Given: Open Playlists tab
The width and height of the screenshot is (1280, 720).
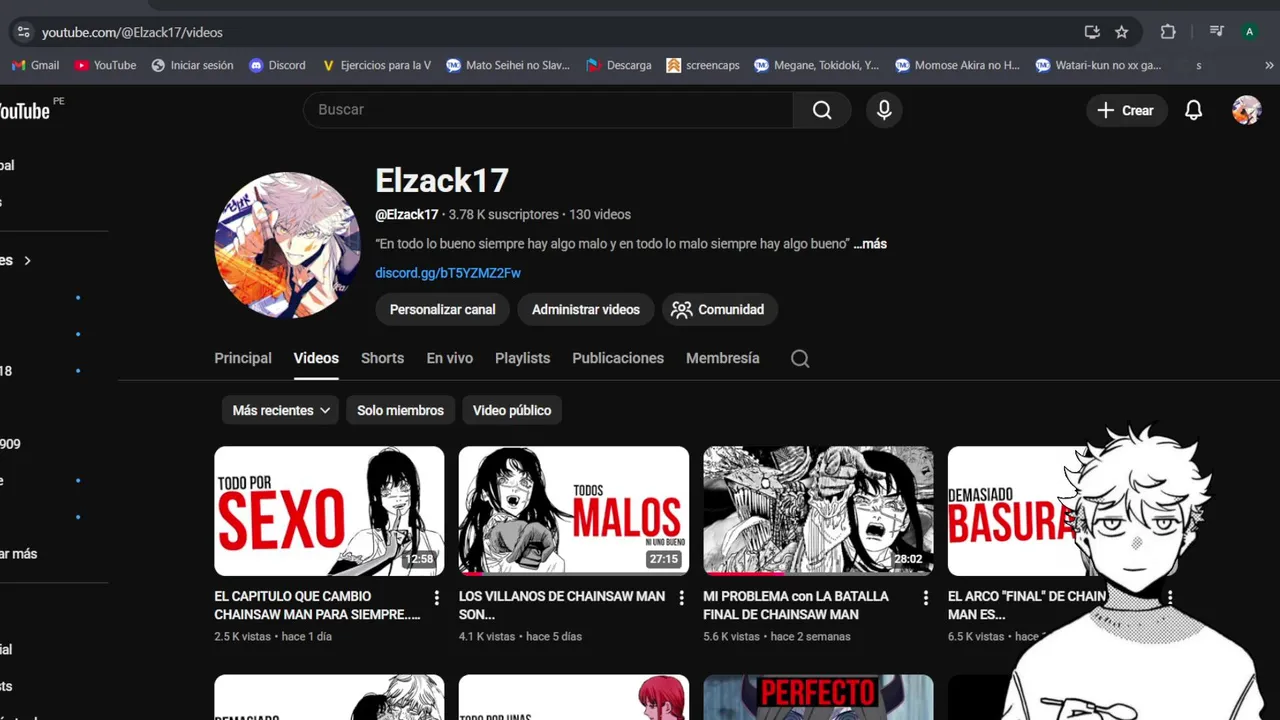Looking at the screenshot, I should point(522,358).
